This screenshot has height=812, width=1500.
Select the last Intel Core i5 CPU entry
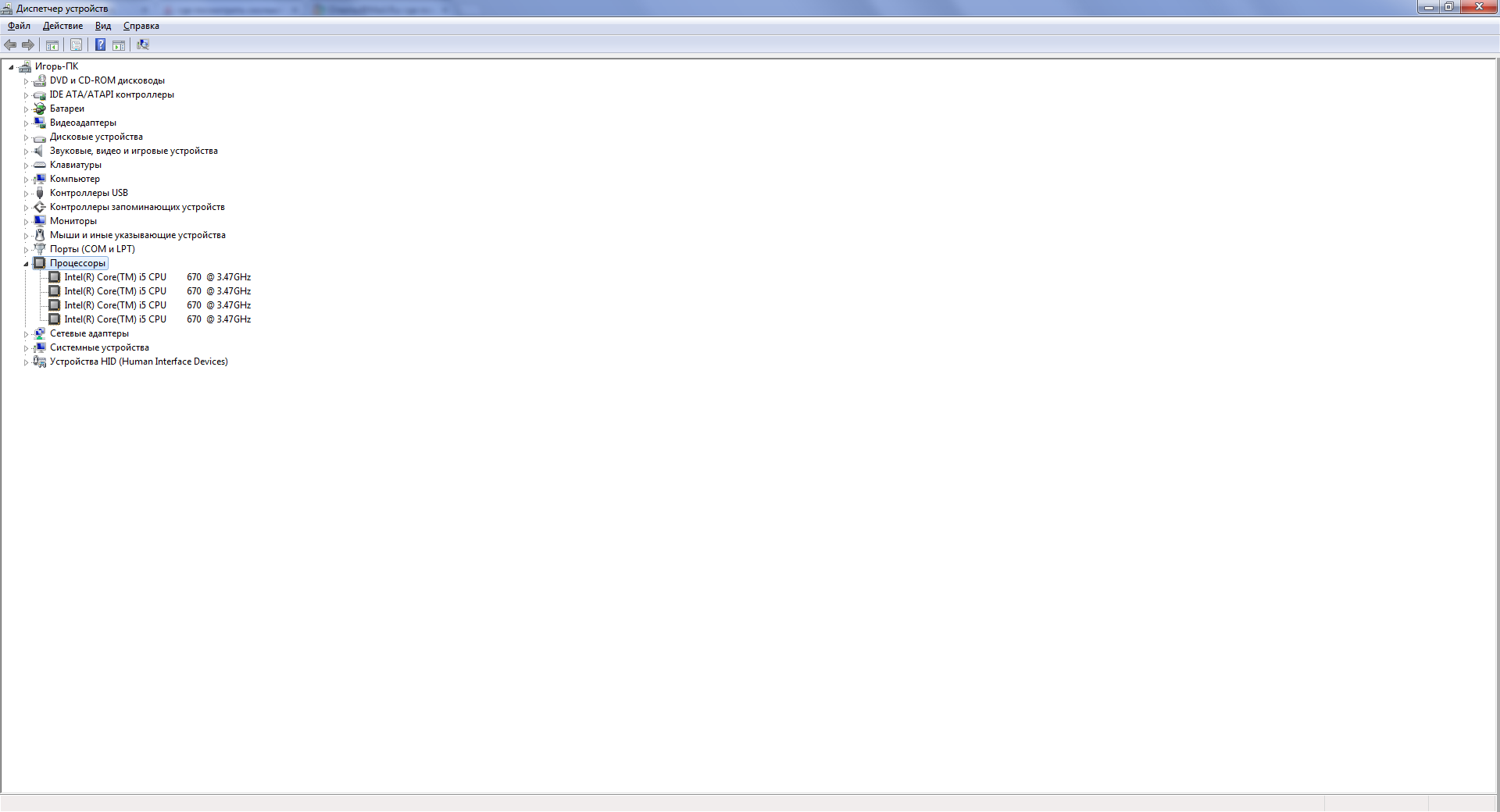(x=157, y=319)
